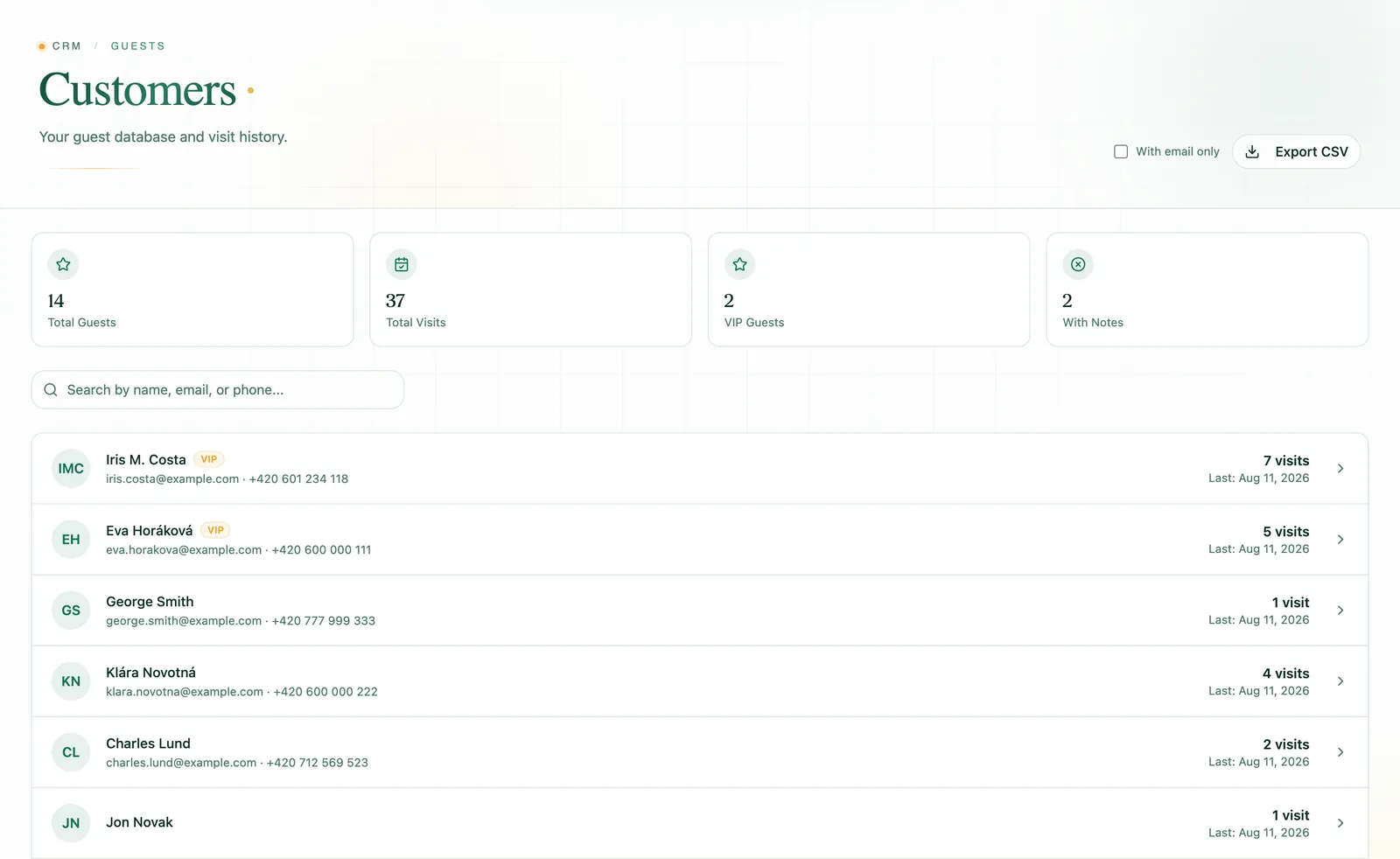Screen dimensions: 1400x859
Task: Expand Iris M. Costa row chevron
Action: pos(1340,469)
